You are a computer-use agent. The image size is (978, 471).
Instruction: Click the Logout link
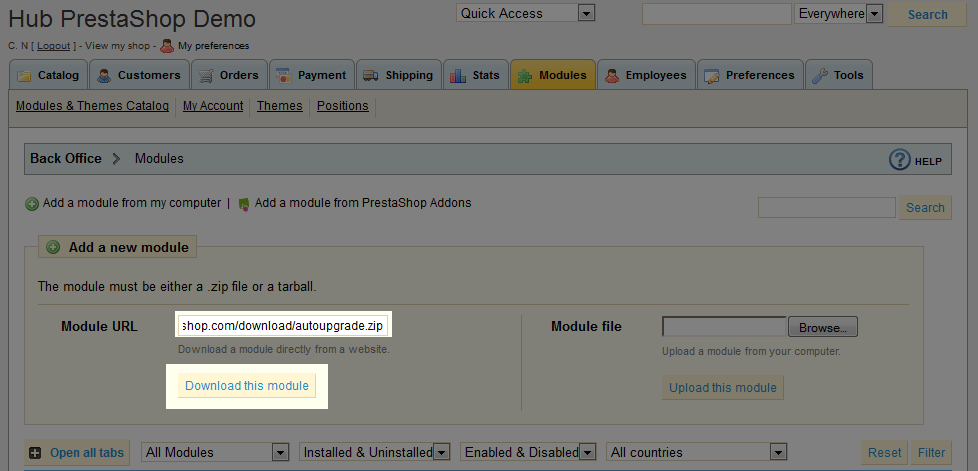[x=54, y=46]
